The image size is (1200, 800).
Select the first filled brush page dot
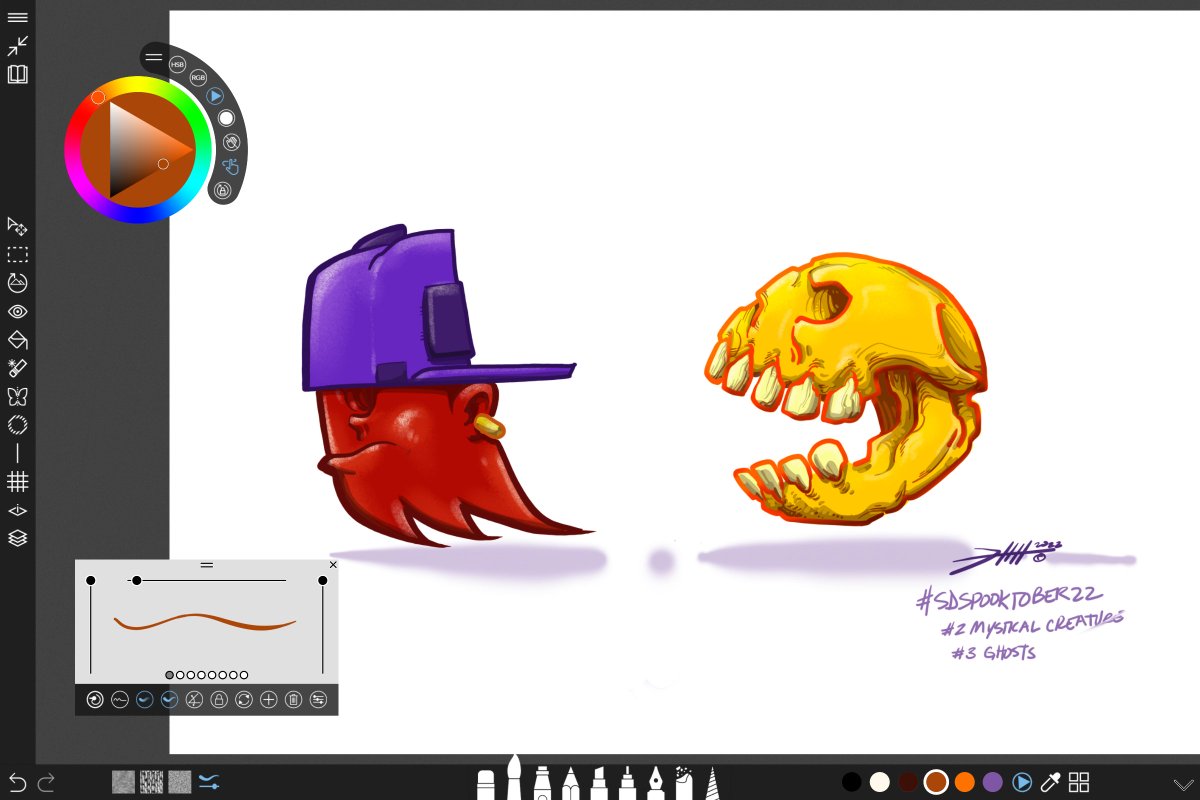tap(169, 675)
